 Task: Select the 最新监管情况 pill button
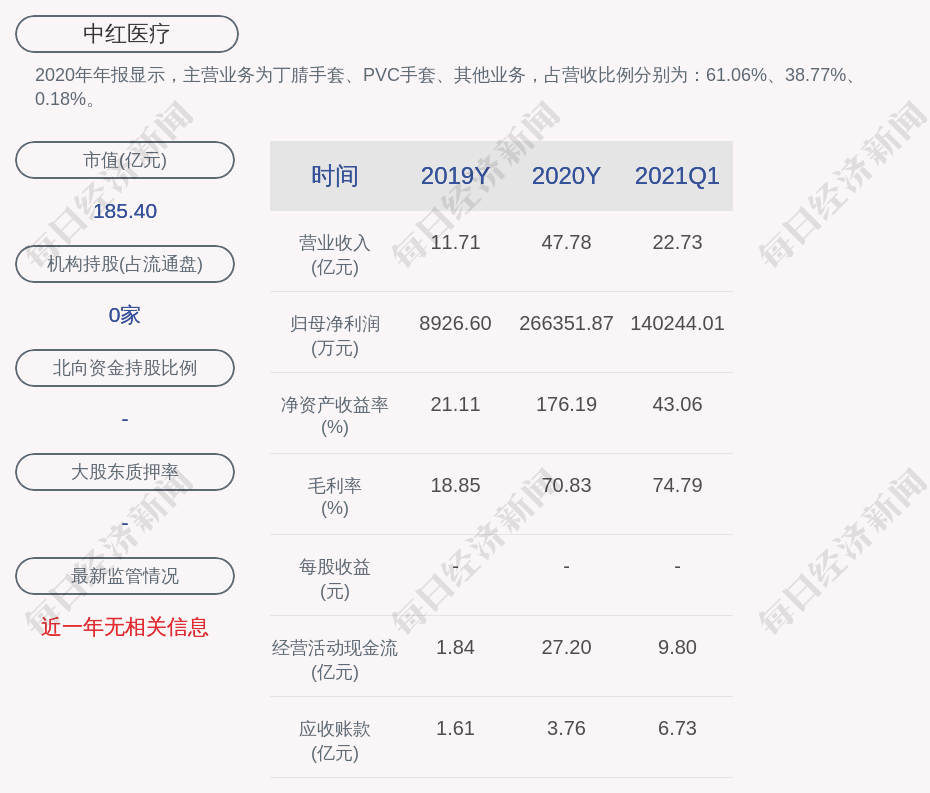(x=125, y=576)
